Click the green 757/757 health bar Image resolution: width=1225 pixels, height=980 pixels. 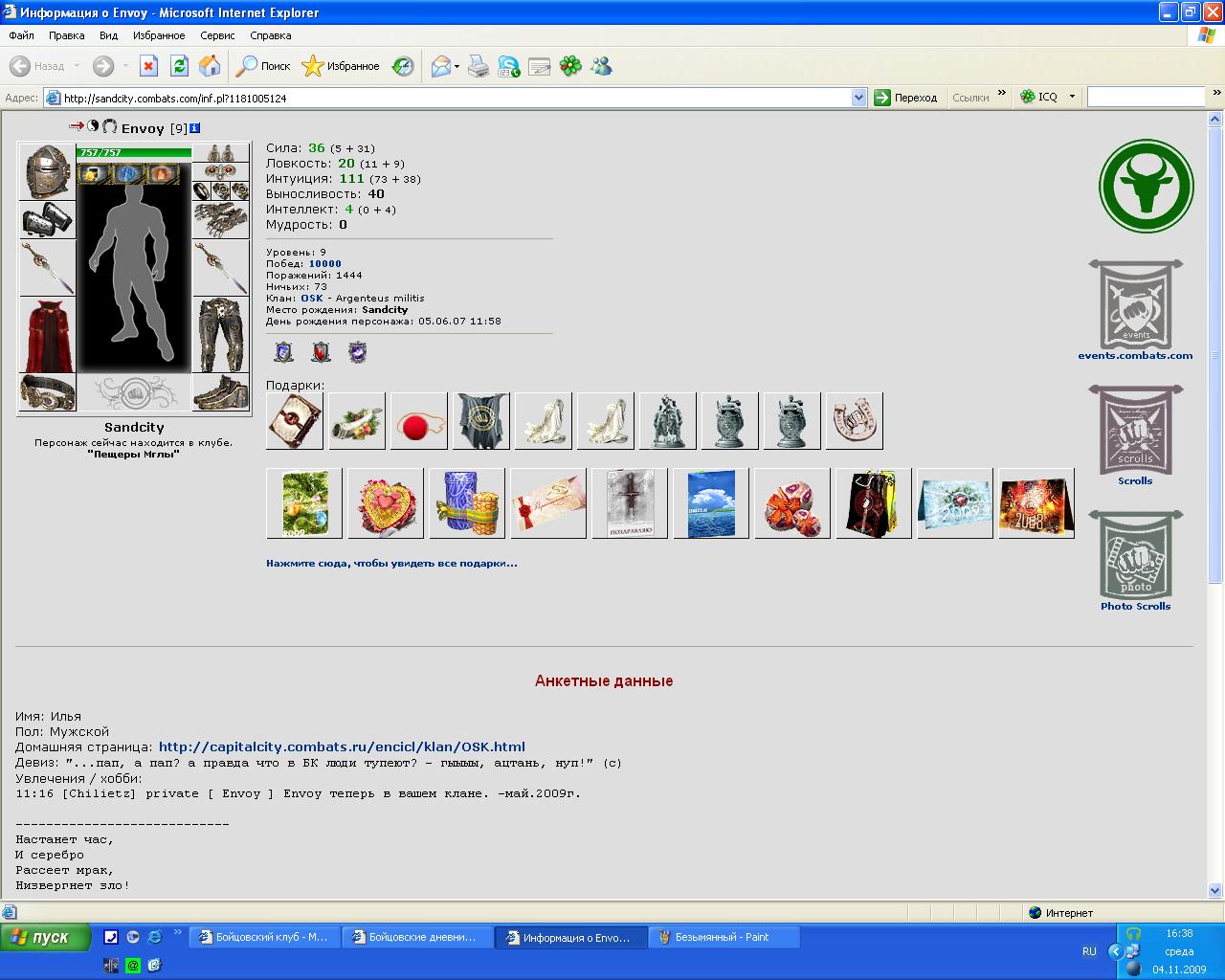point(134,152)
